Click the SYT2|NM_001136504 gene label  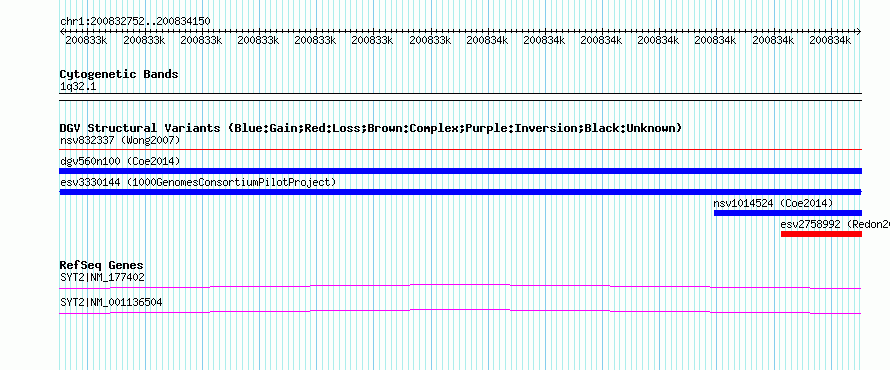pos(111,302)
